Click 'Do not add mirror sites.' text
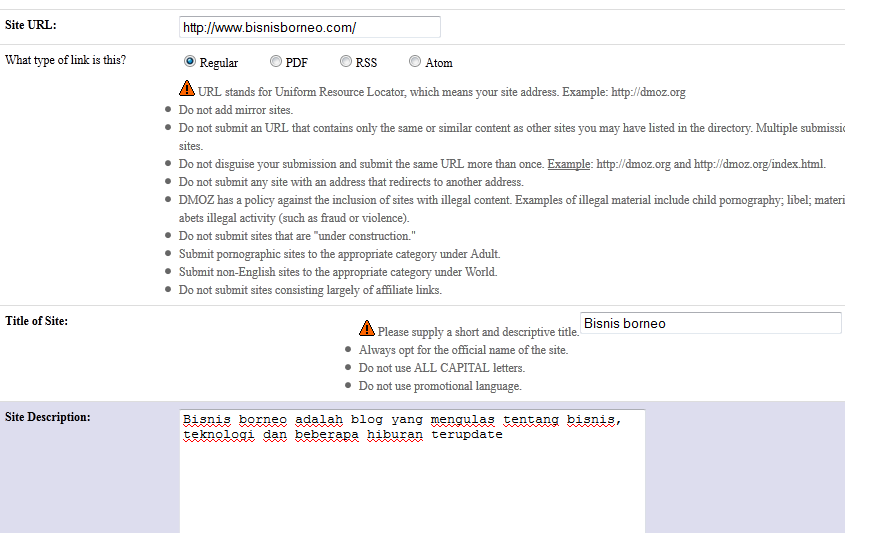The height and width of the screenshot is (538, 874). pyautogui.click(x=236, y=110)
